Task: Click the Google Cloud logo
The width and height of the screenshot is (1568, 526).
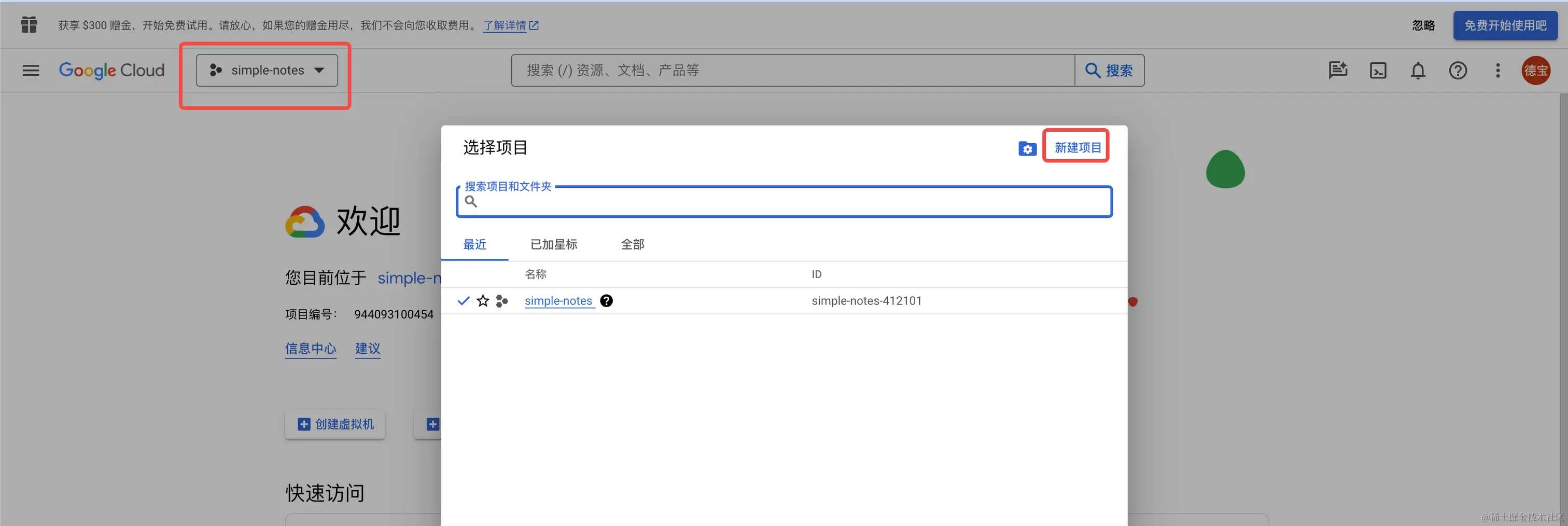Action: click(111, 71)
